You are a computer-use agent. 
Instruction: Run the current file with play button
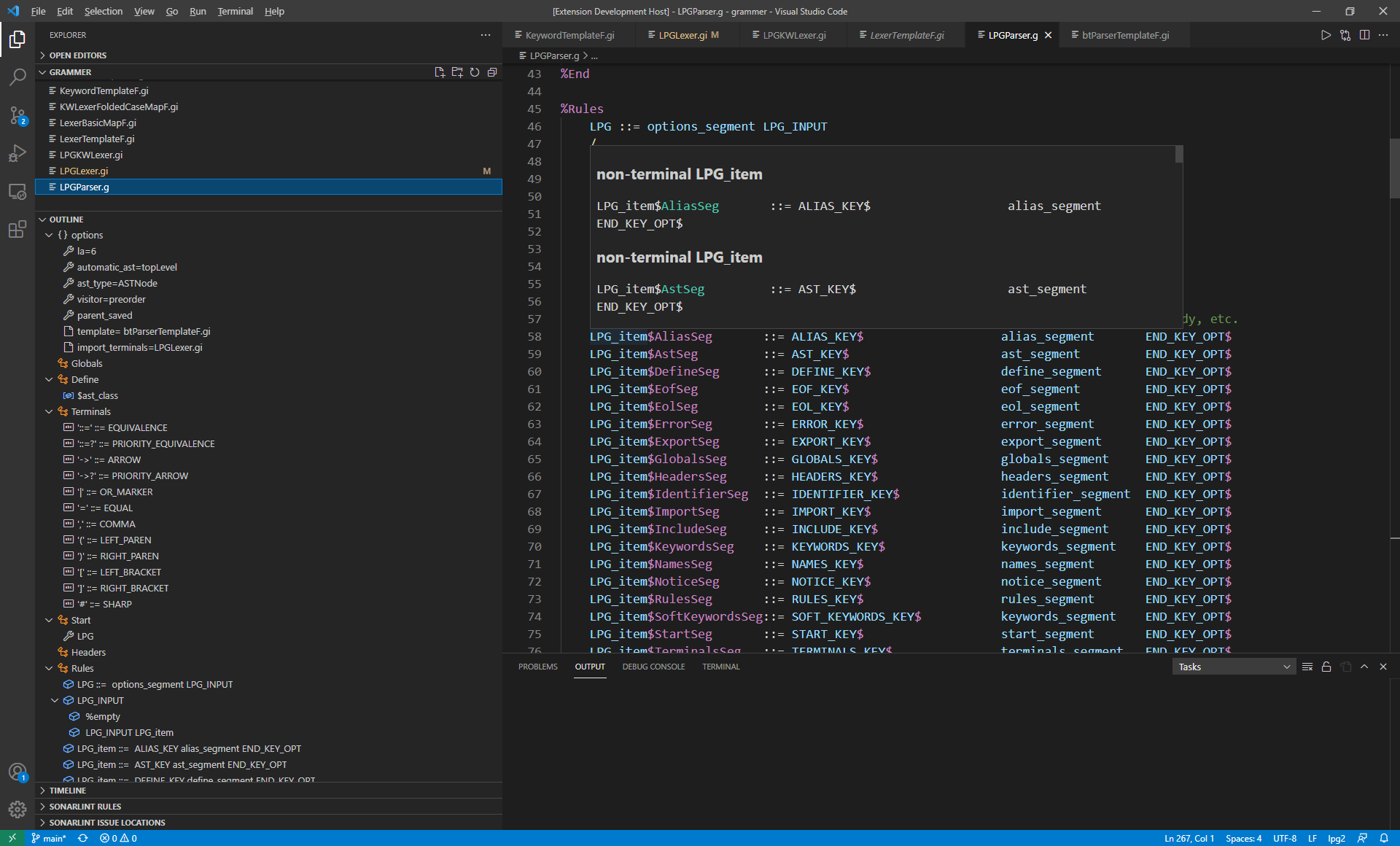(x=1326, y=35)
